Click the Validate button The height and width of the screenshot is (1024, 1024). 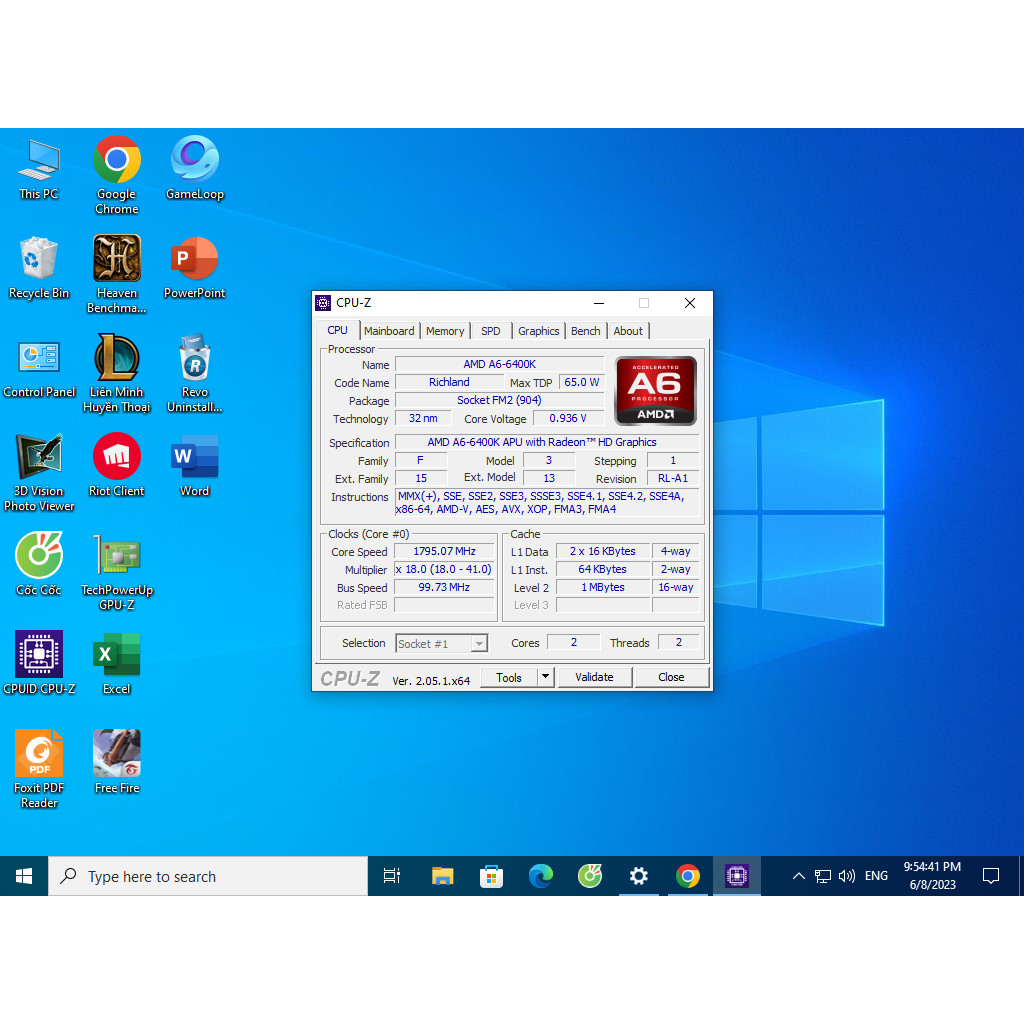[x=594, y=677]
